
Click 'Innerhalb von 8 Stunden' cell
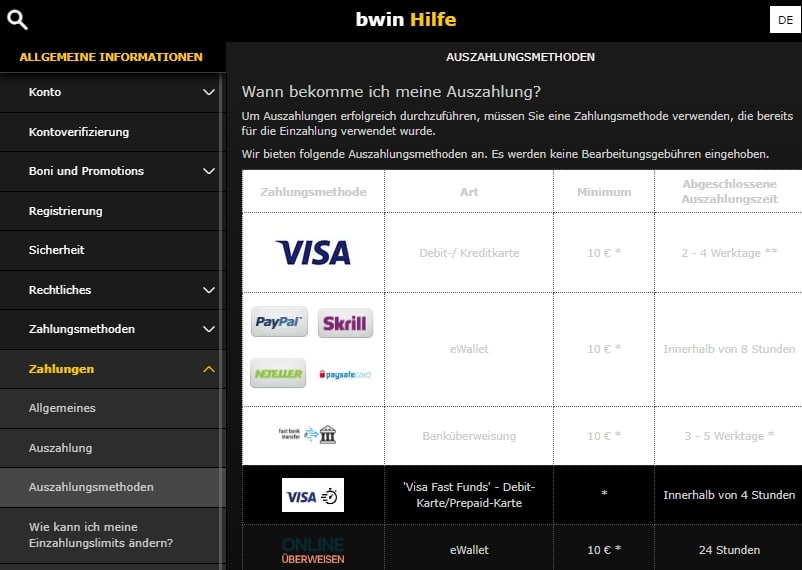pyautogui.click(x=729, y=349)
